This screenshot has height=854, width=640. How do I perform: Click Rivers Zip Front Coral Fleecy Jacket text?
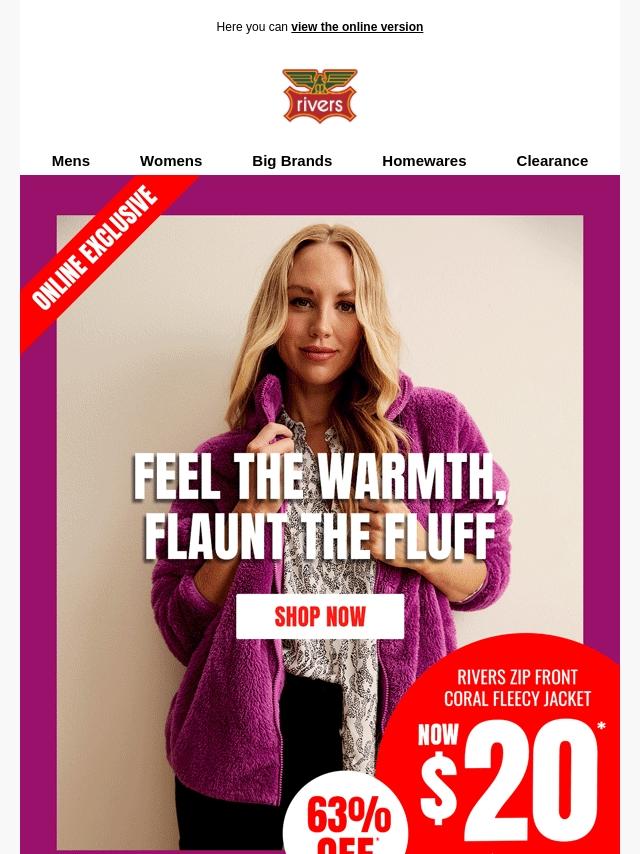pos(517,688)
